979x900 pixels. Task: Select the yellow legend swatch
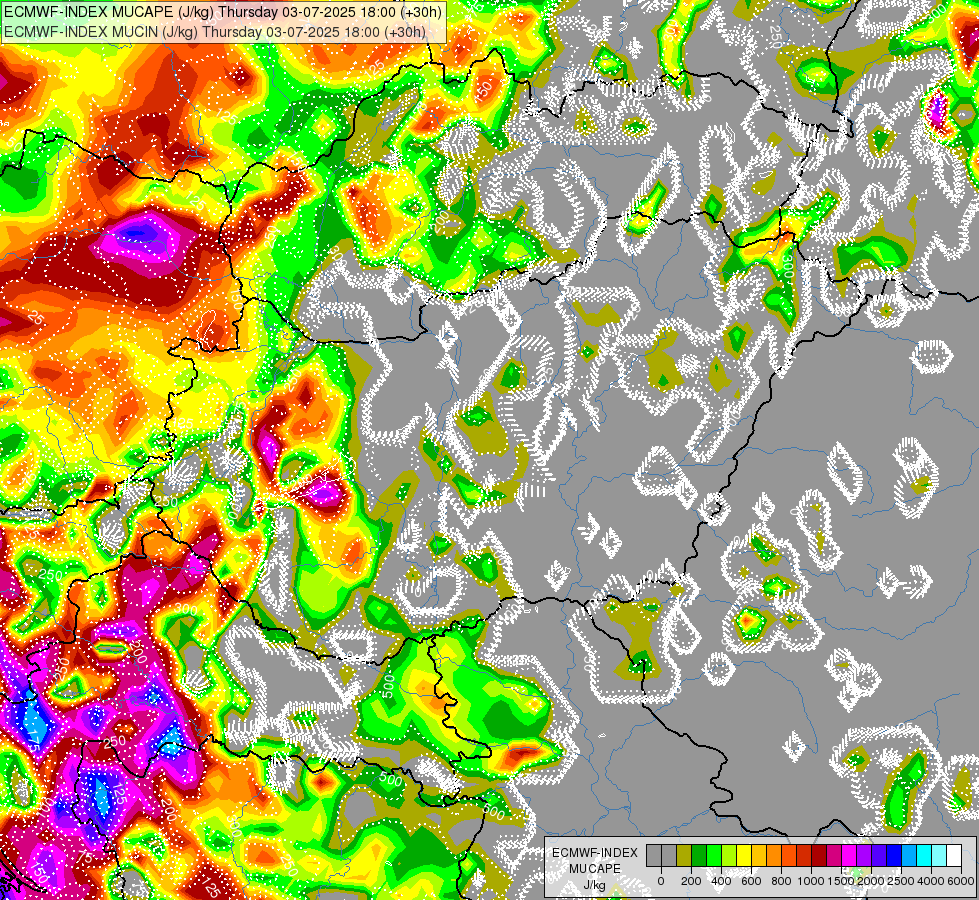[744, 855]
